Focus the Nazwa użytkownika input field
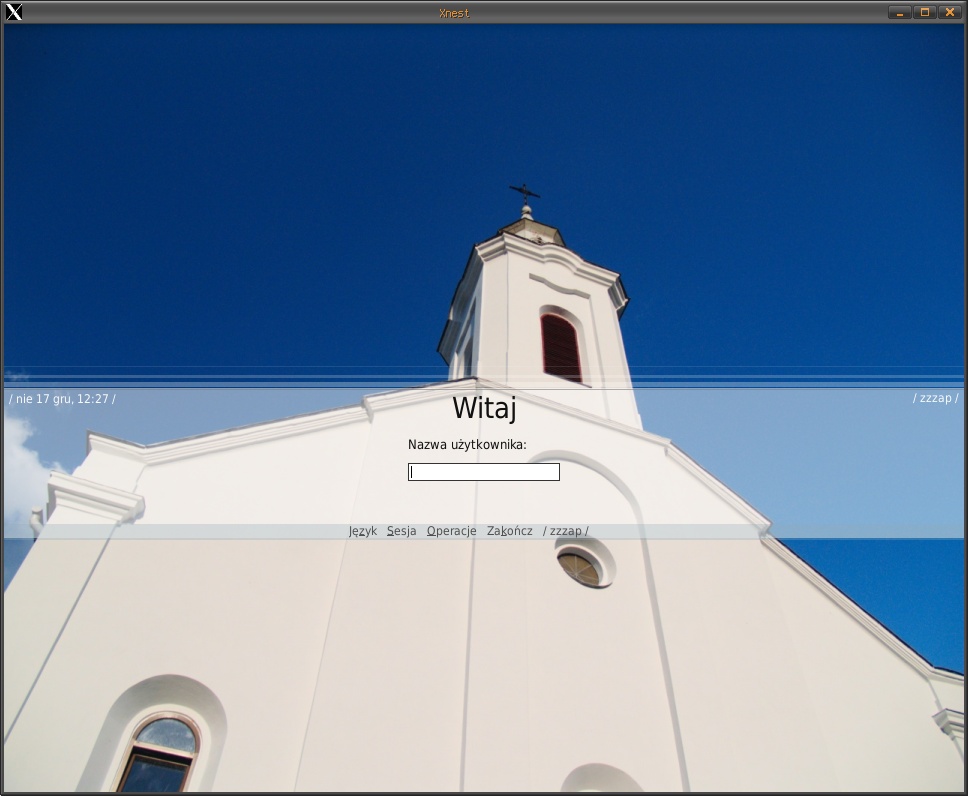The width and height of the screenshot is (968, 796). (484, 472)
